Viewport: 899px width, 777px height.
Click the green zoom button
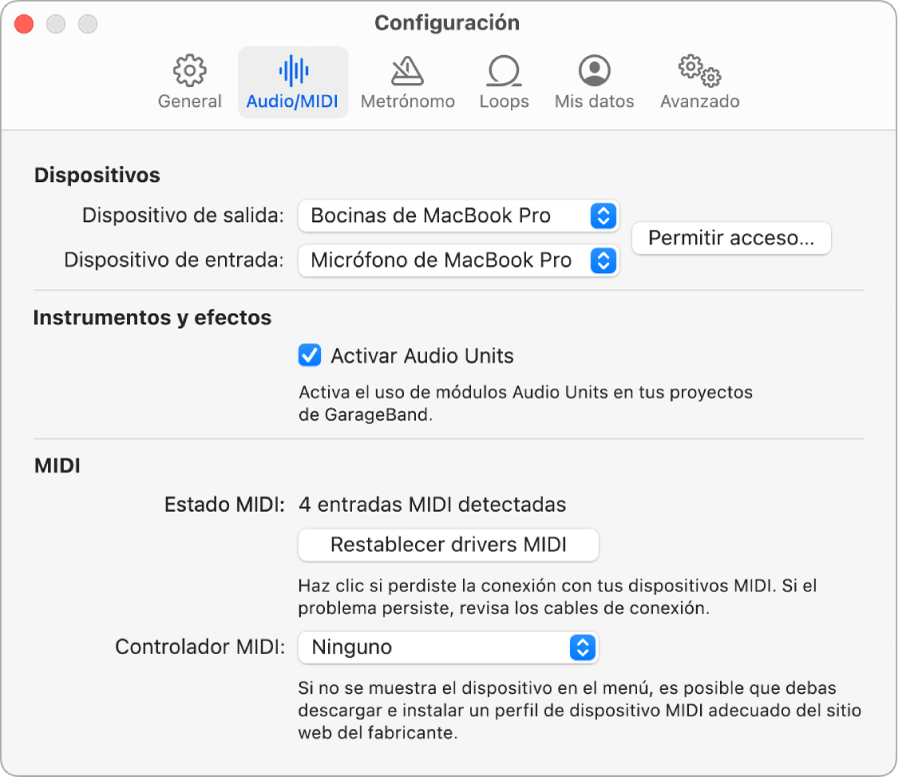(87, 23)
